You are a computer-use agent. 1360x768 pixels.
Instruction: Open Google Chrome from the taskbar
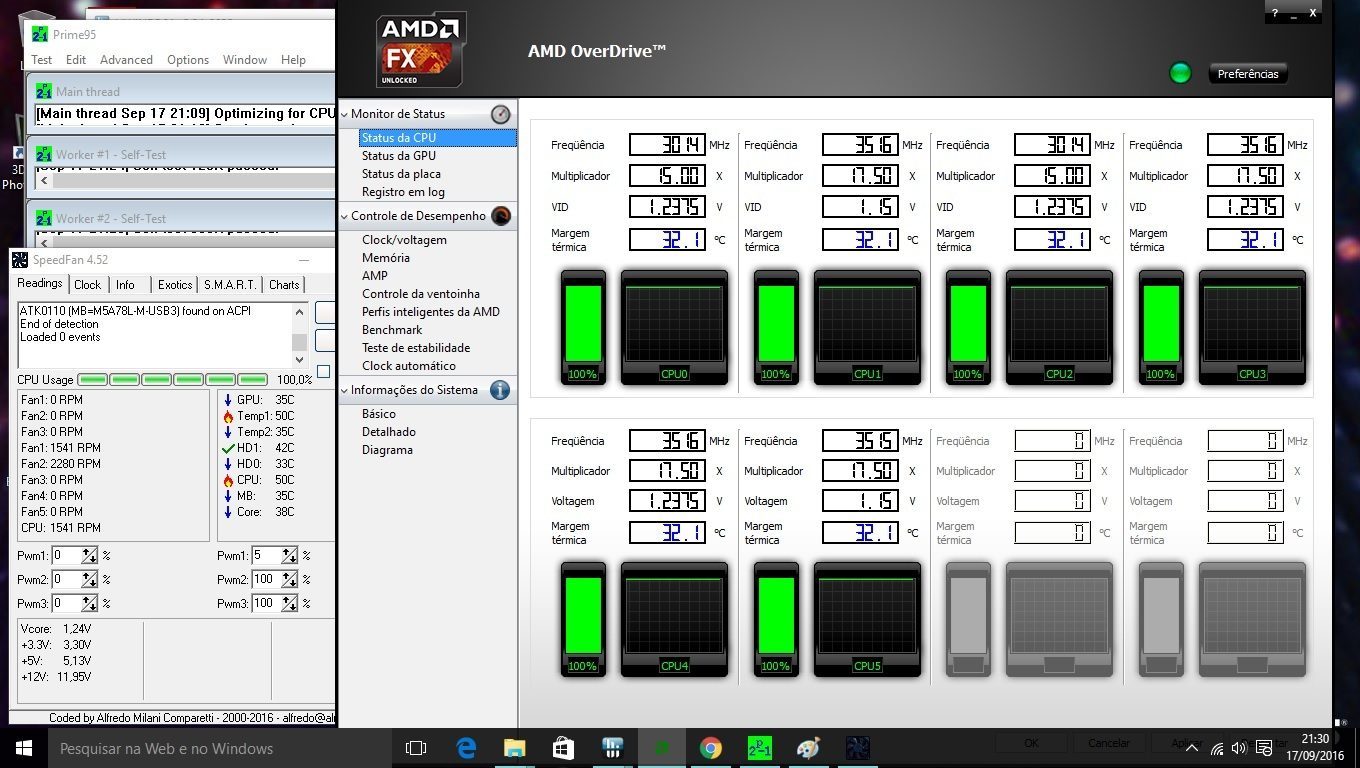[711, 748]
